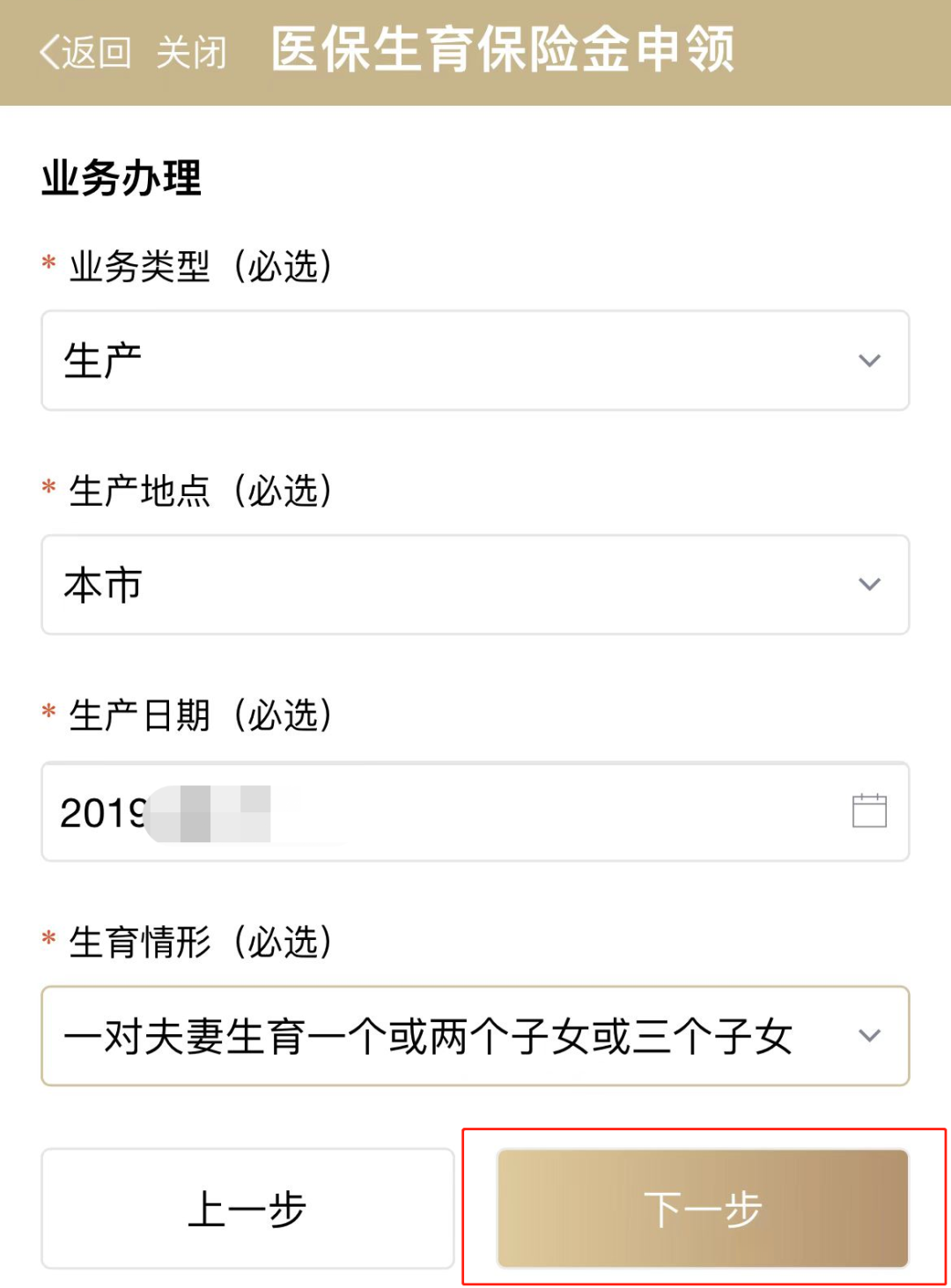Open the calendar date picker icon

click(x=869, y=811)
